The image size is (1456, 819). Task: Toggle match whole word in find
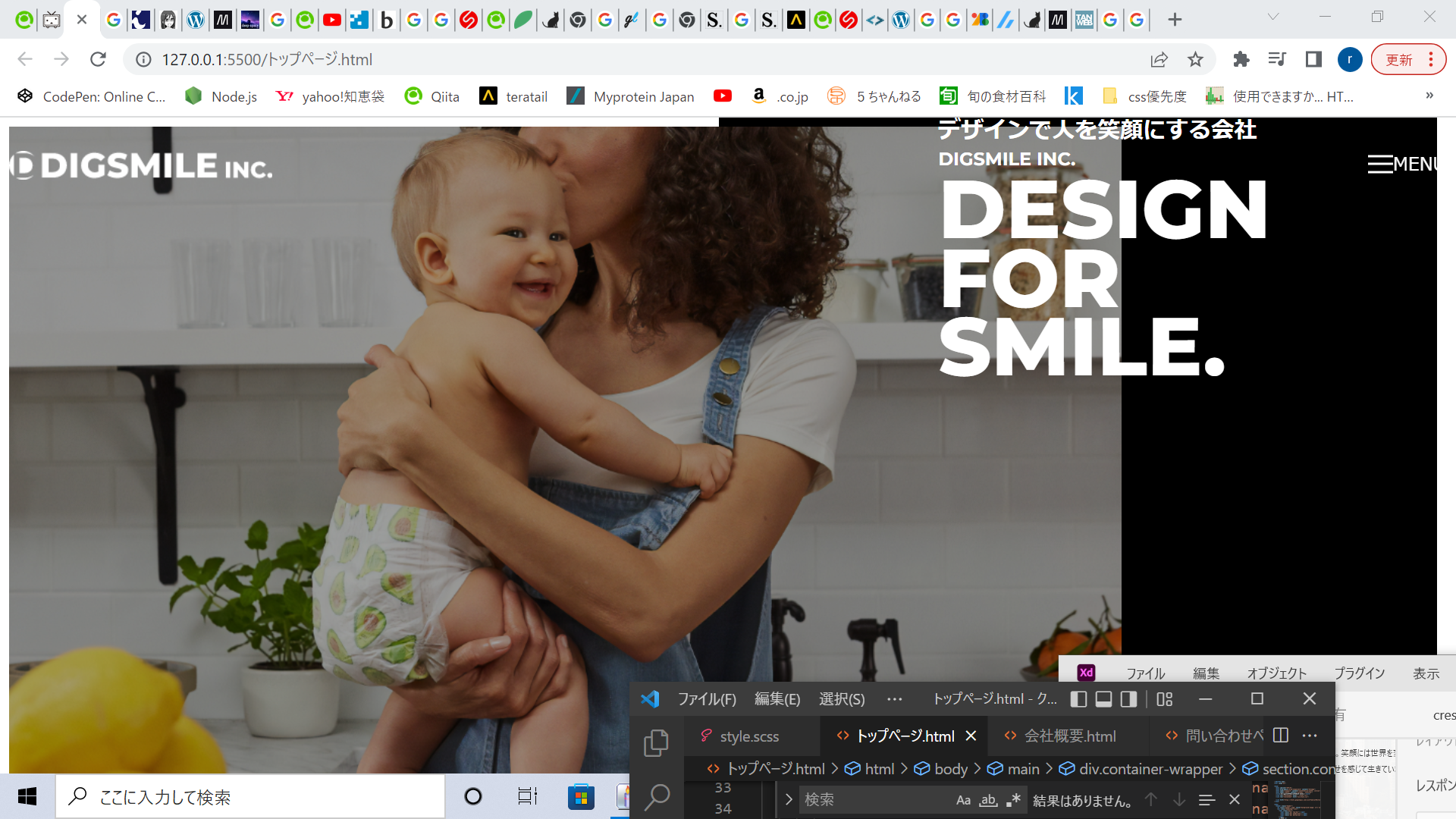(988, 800)
